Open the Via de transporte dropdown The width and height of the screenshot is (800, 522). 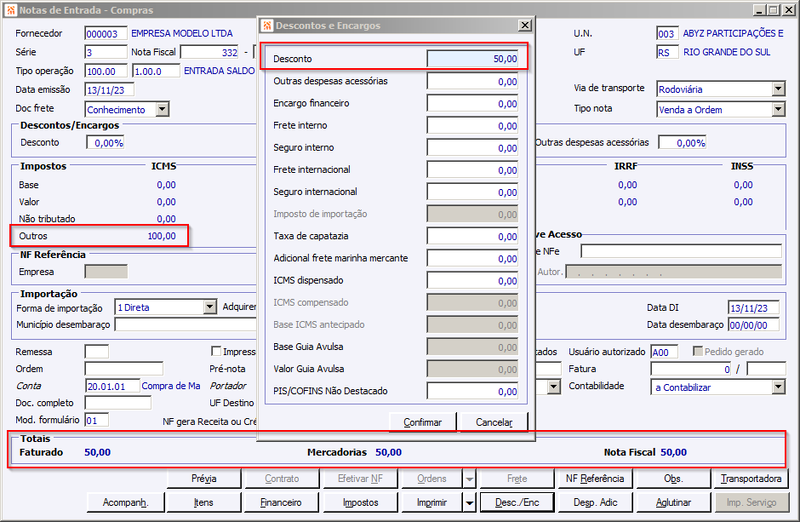tap(778, 89)
